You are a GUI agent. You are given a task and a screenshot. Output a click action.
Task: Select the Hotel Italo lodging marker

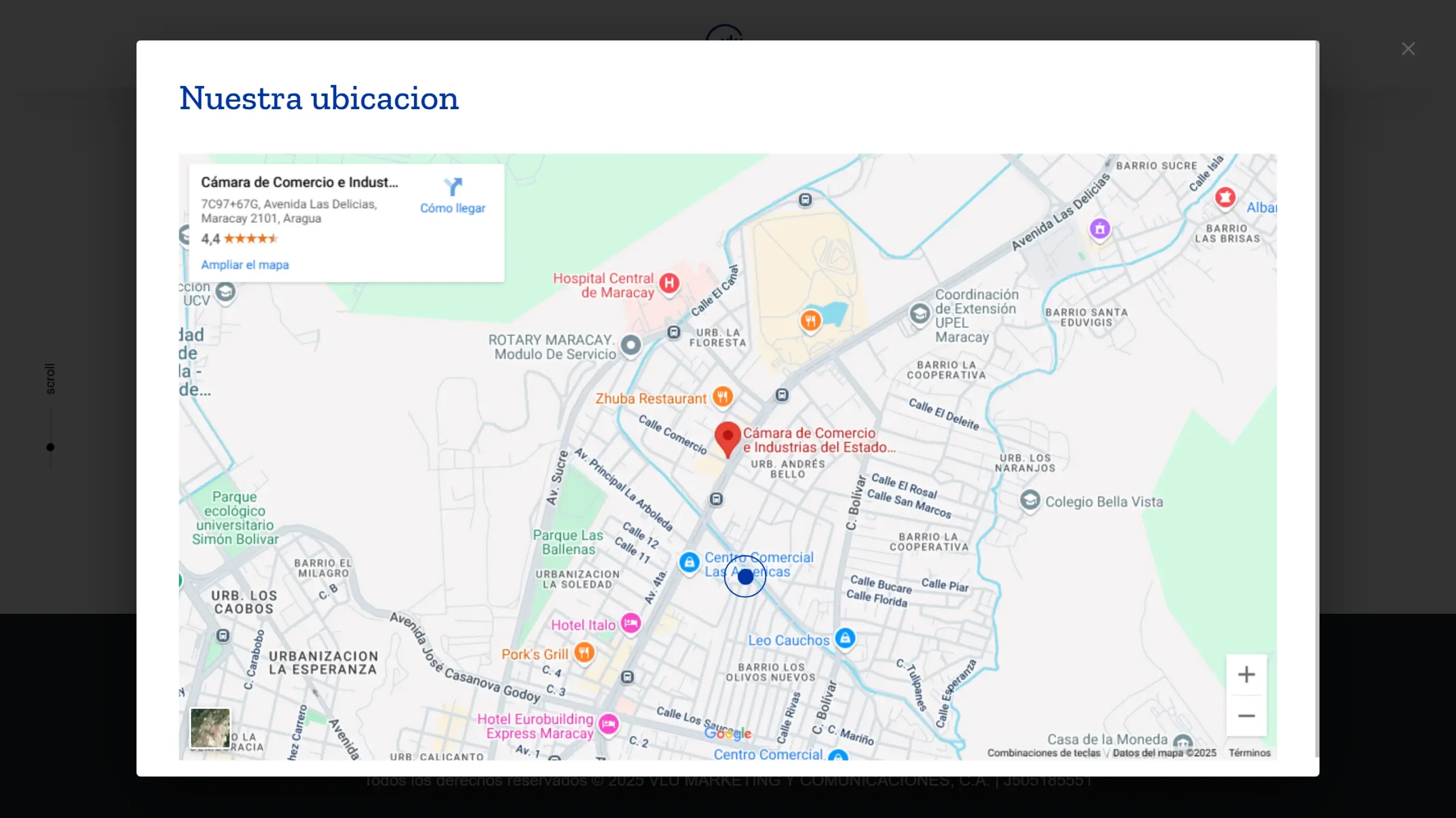[630, 623]
